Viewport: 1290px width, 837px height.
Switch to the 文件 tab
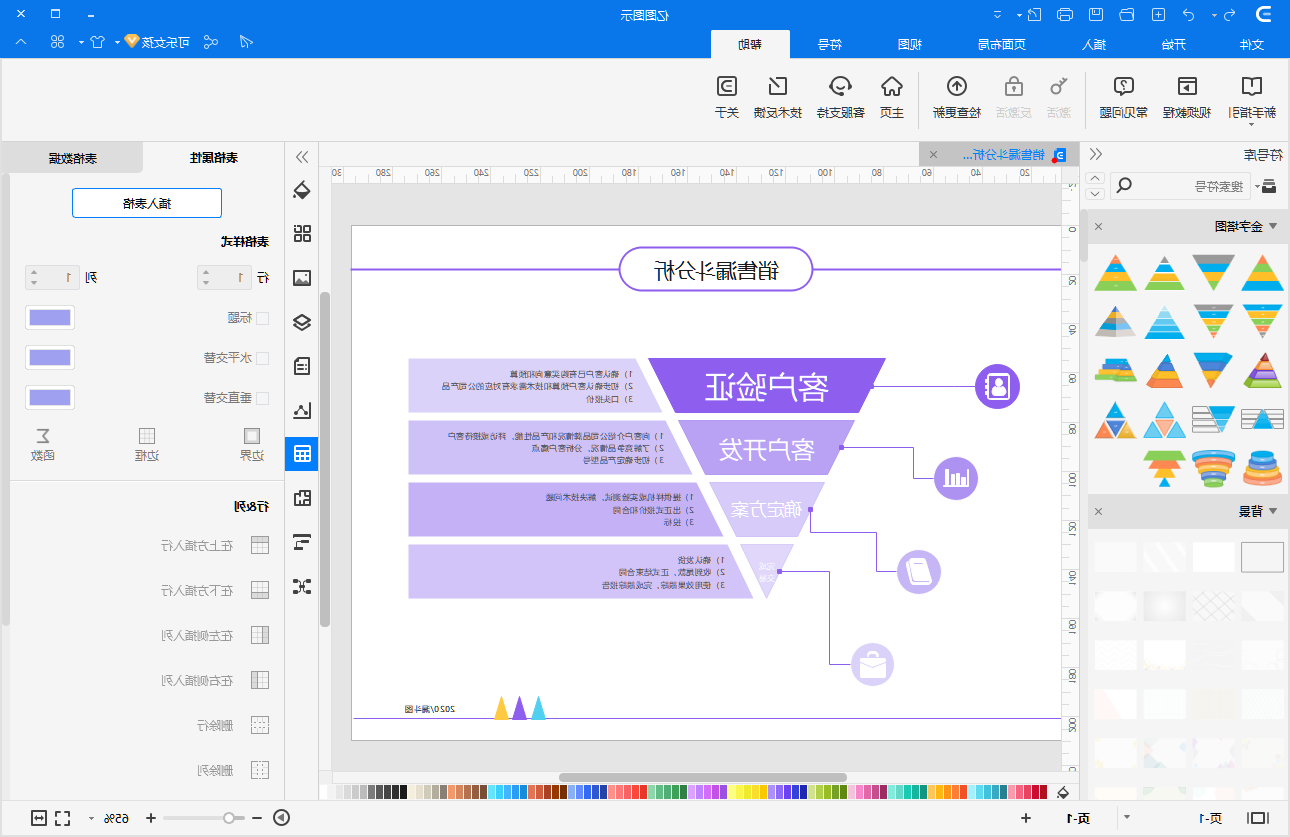point(1251,44)
